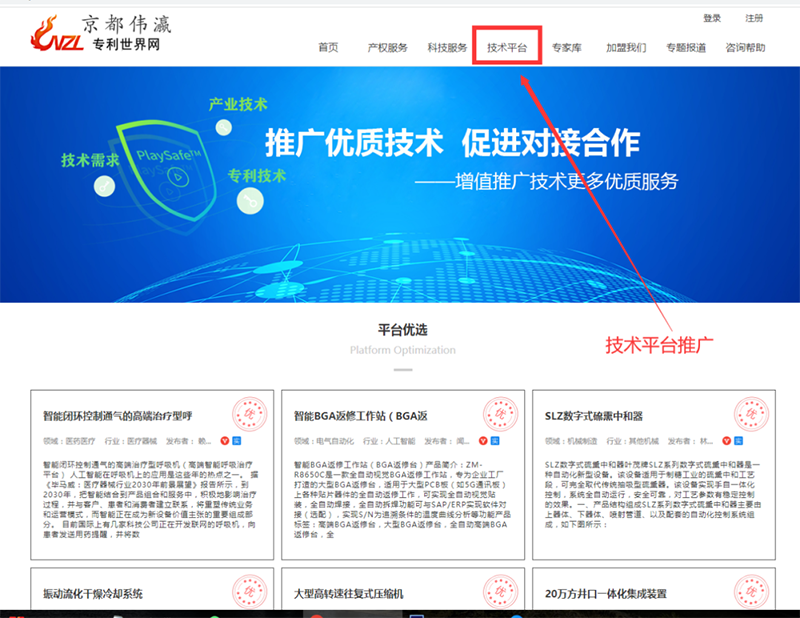Viewport: 800px width, 618px height.
Task: Open the 咨询帮助 help page
Action: [x=746, y=47]
